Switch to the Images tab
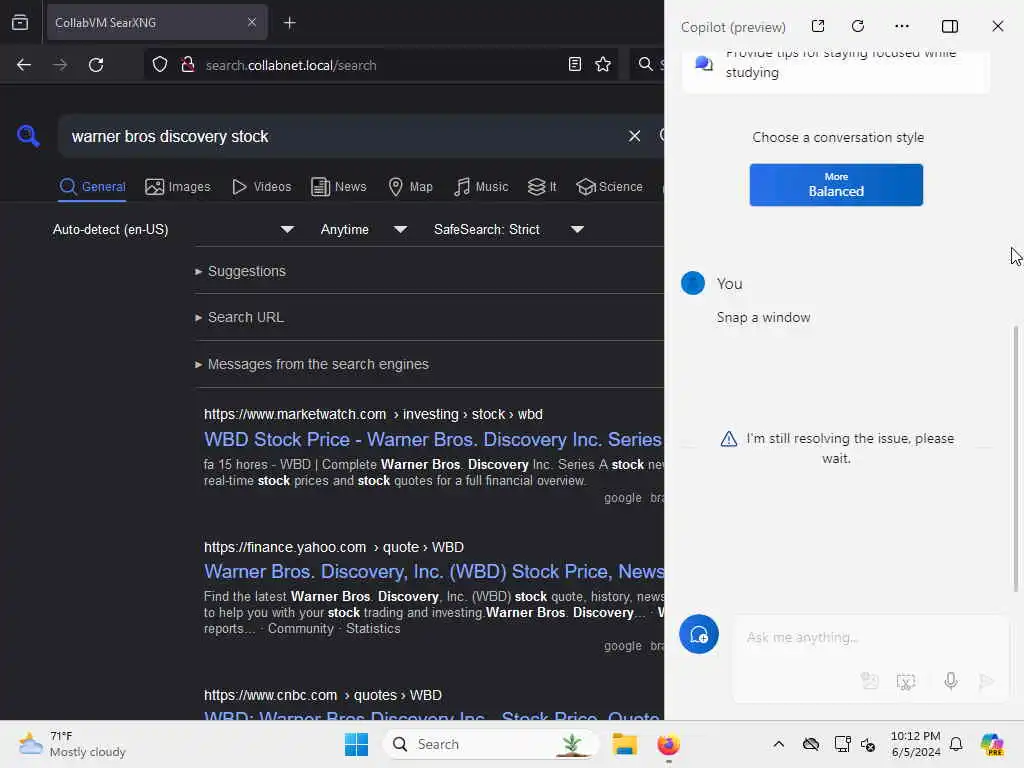The width and height of the screenshot is (1024, 768). 178,187
